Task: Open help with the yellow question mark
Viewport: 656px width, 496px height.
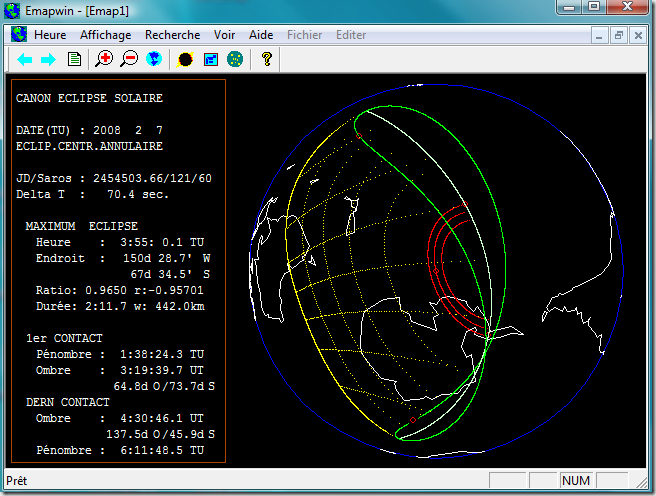Action: point(266,60)
